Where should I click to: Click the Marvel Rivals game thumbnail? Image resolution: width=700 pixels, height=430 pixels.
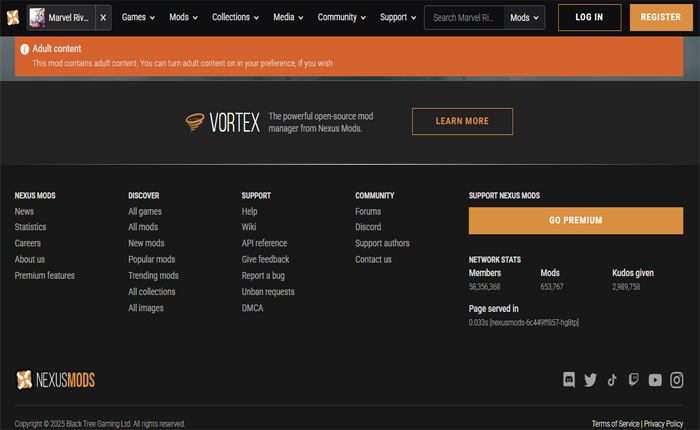point(37,17)
